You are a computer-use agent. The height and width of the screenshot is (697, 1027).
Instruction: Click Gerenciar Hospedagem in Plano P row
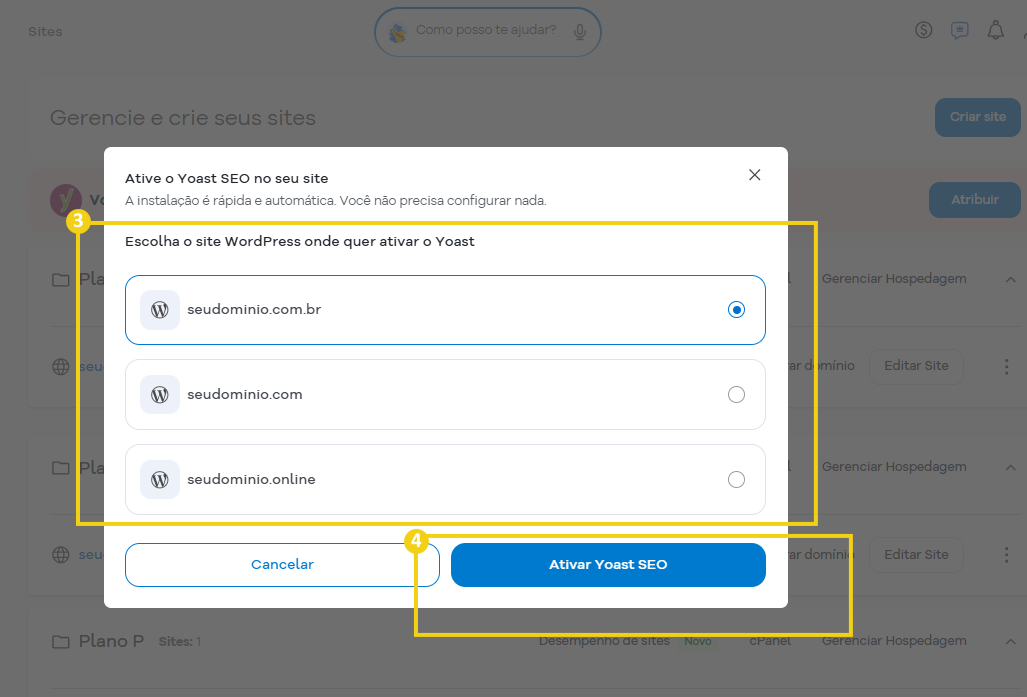click(894, 641)
